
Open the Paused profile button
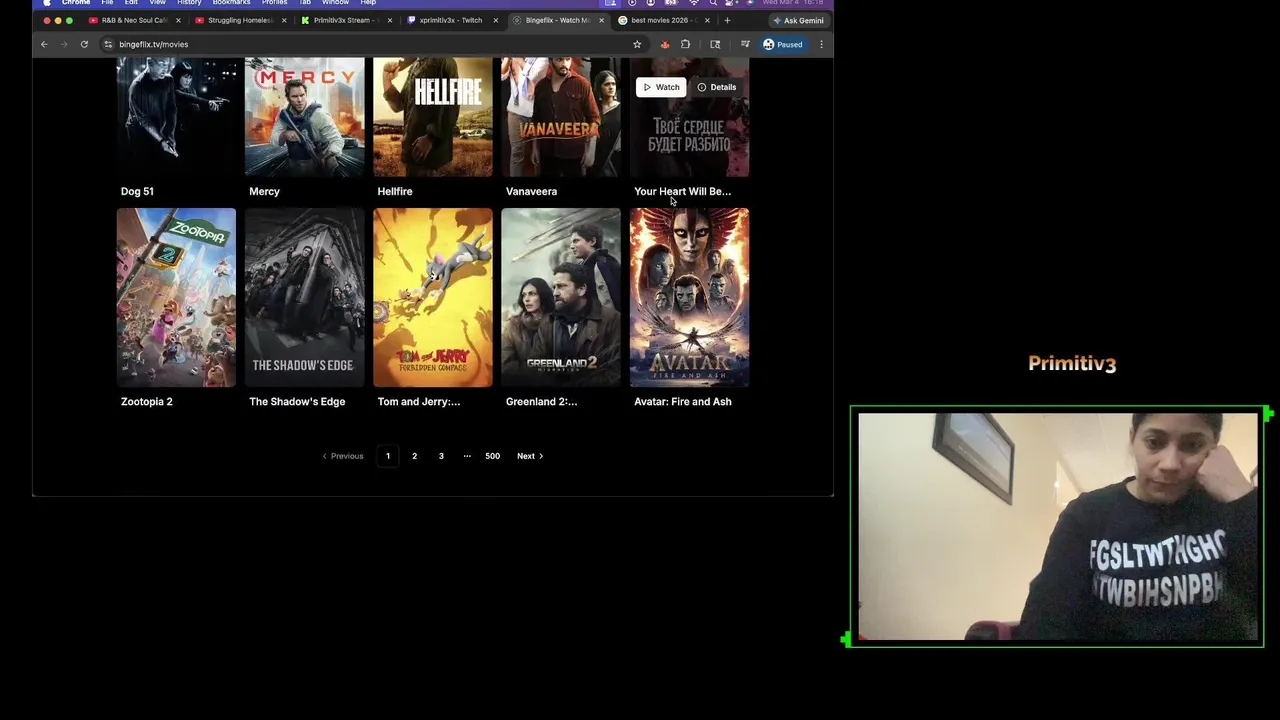tap(783, 44)
